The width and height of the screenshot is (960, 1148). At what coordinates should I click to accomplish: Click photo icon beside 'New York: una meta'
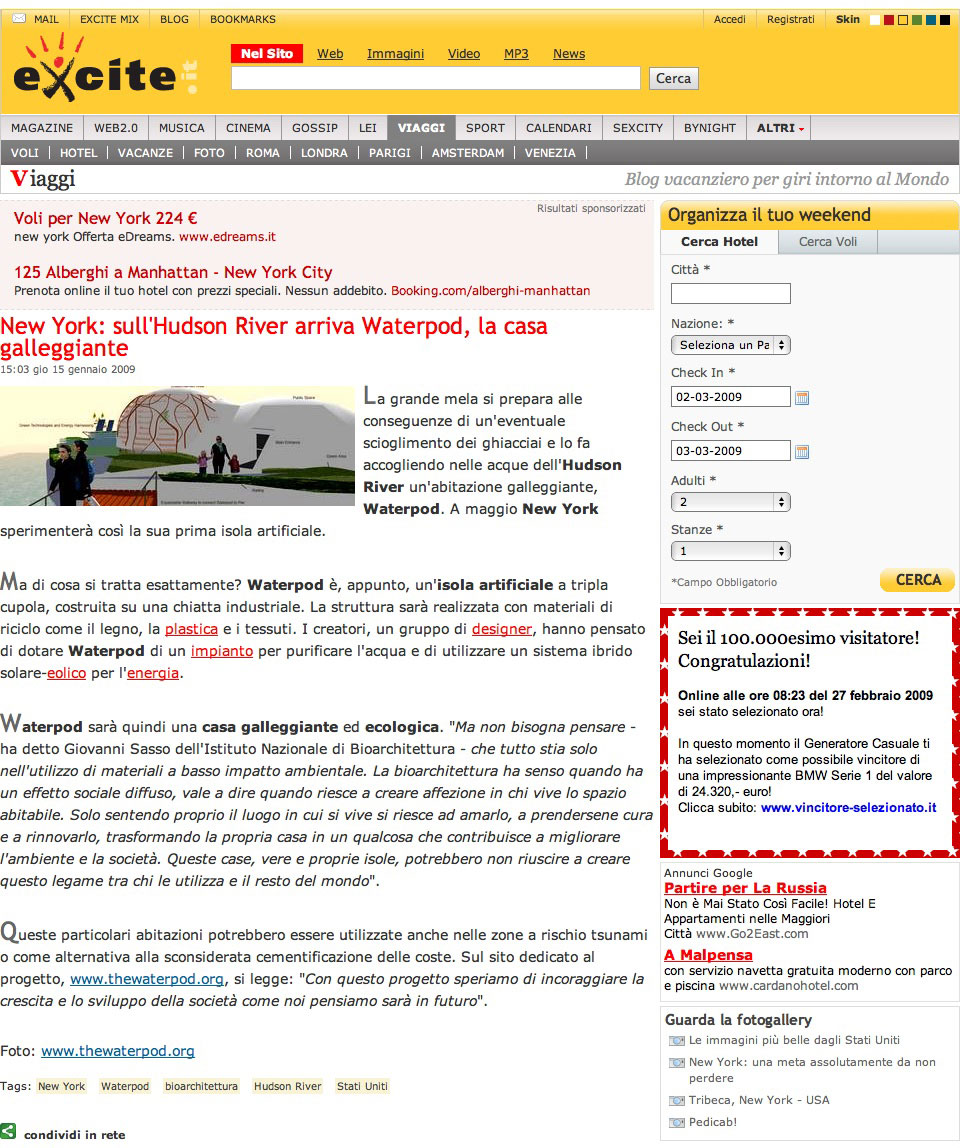677,1062
